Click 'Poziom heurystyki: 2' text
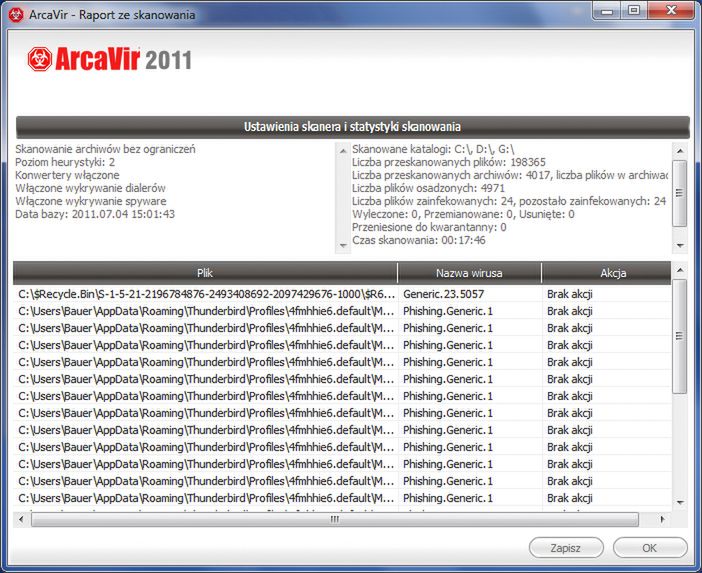This screenshot has height=573, width=702. coord(65,162)
